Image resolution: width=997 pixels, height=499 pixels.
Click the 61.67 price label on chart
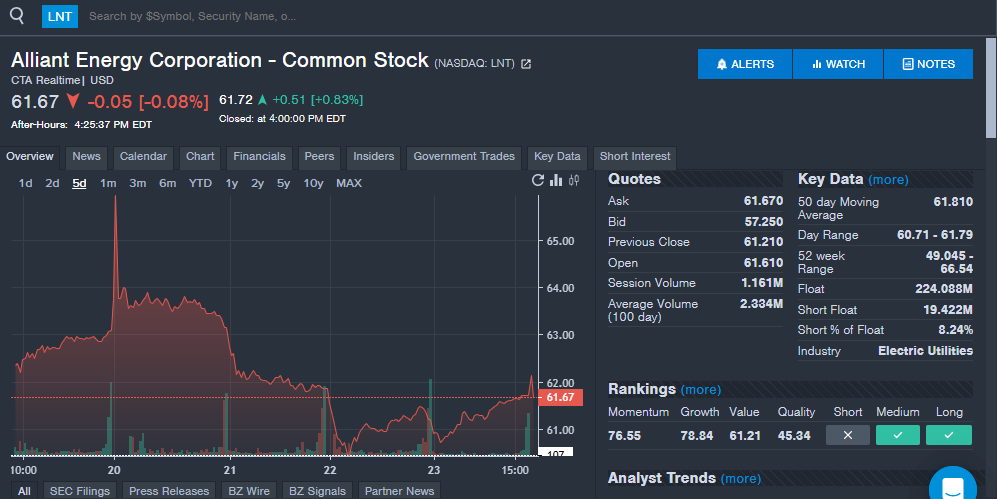[560, 398]
